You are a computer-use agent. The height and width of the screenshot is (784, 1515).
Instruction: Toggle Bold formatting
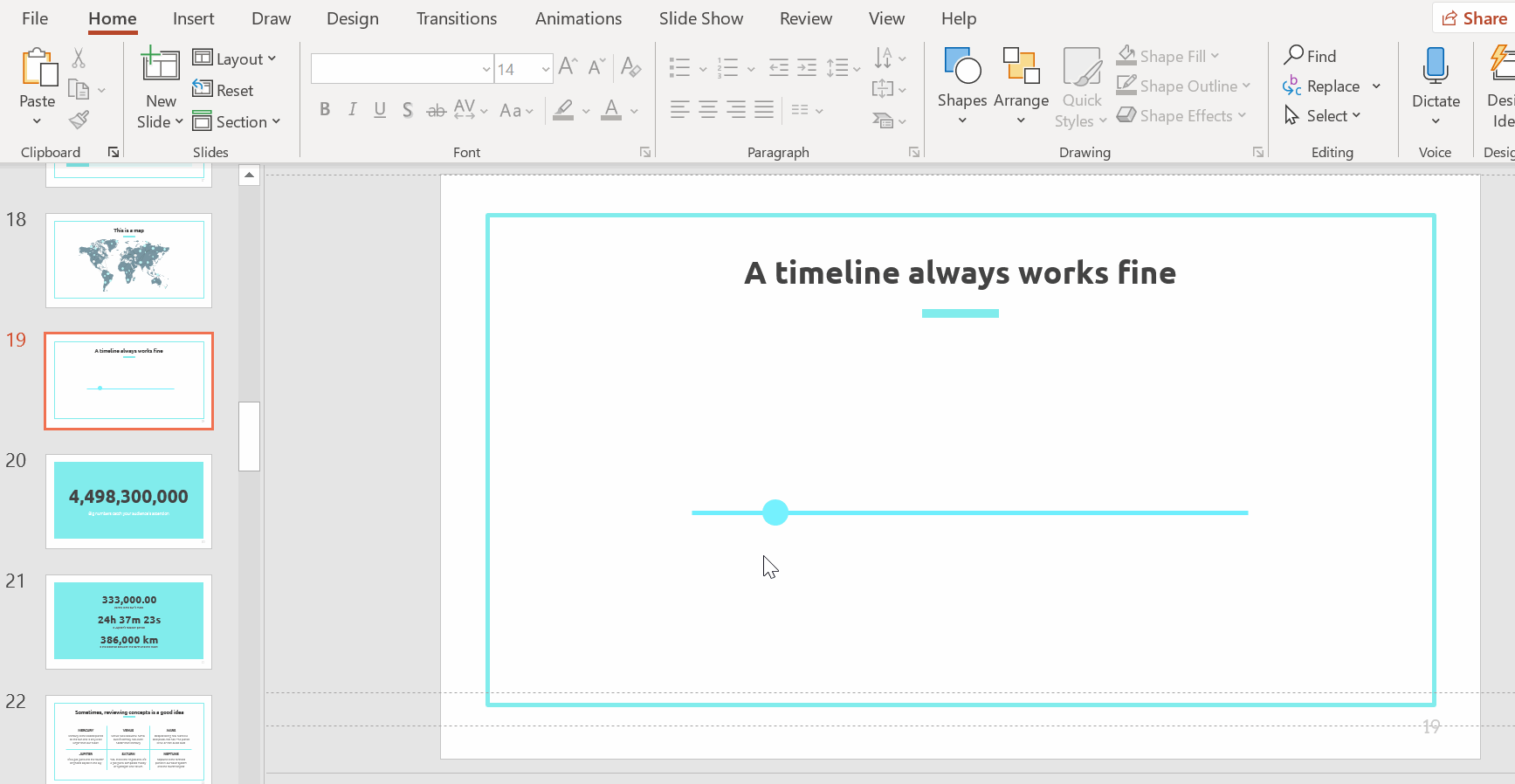tap(325, 110)
